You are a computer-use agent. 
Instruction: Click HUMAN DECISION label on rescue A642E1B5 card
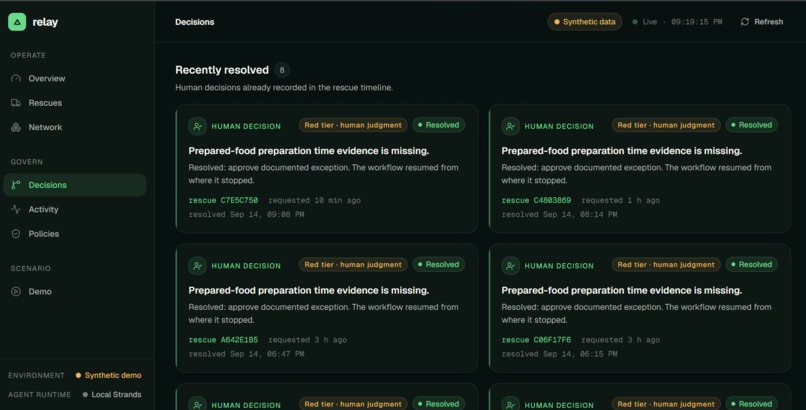[246, 266]
